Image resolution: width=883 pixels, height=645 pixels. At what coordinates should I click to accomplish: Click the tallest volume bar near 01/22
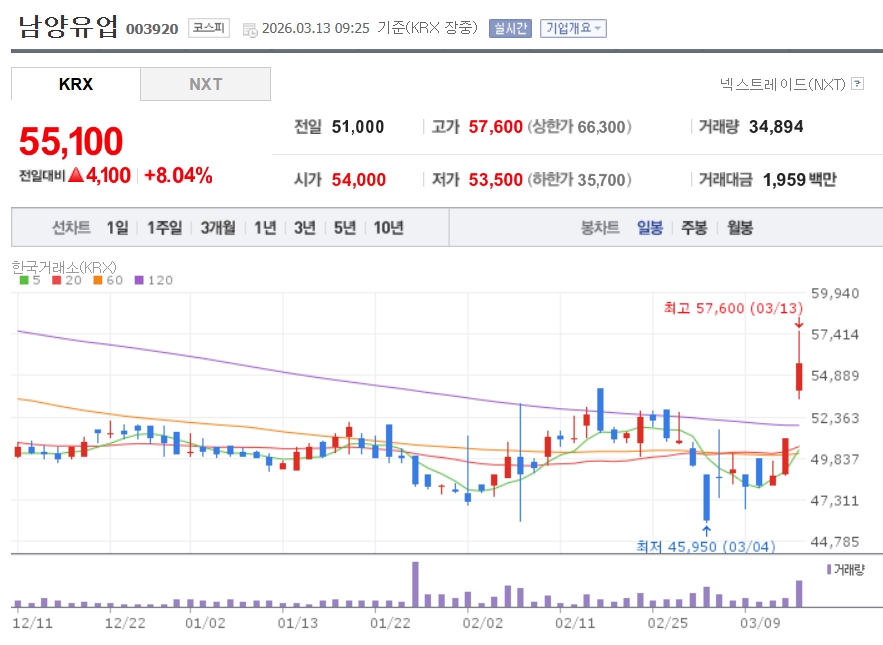(416, 584)
